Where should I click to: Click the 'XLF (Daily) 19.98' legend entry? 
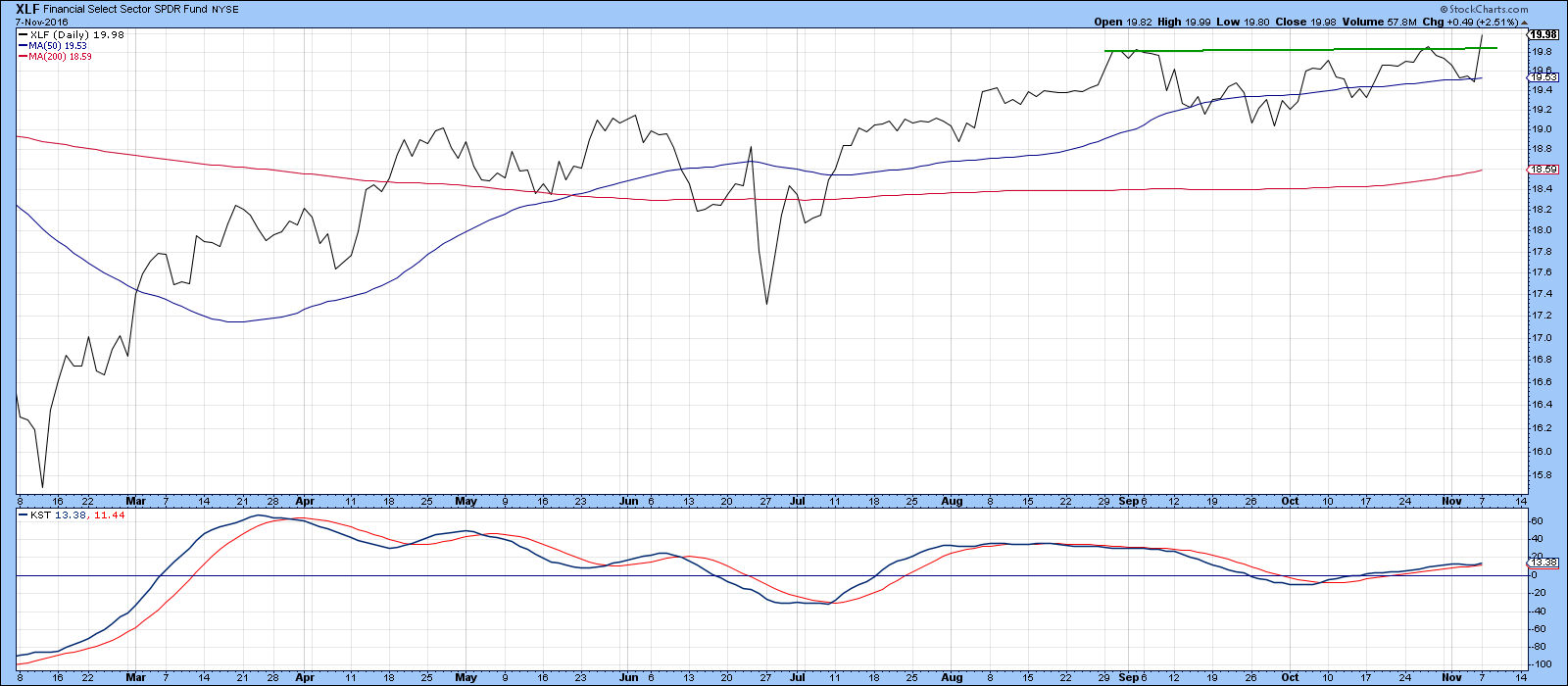pos(76,34)
